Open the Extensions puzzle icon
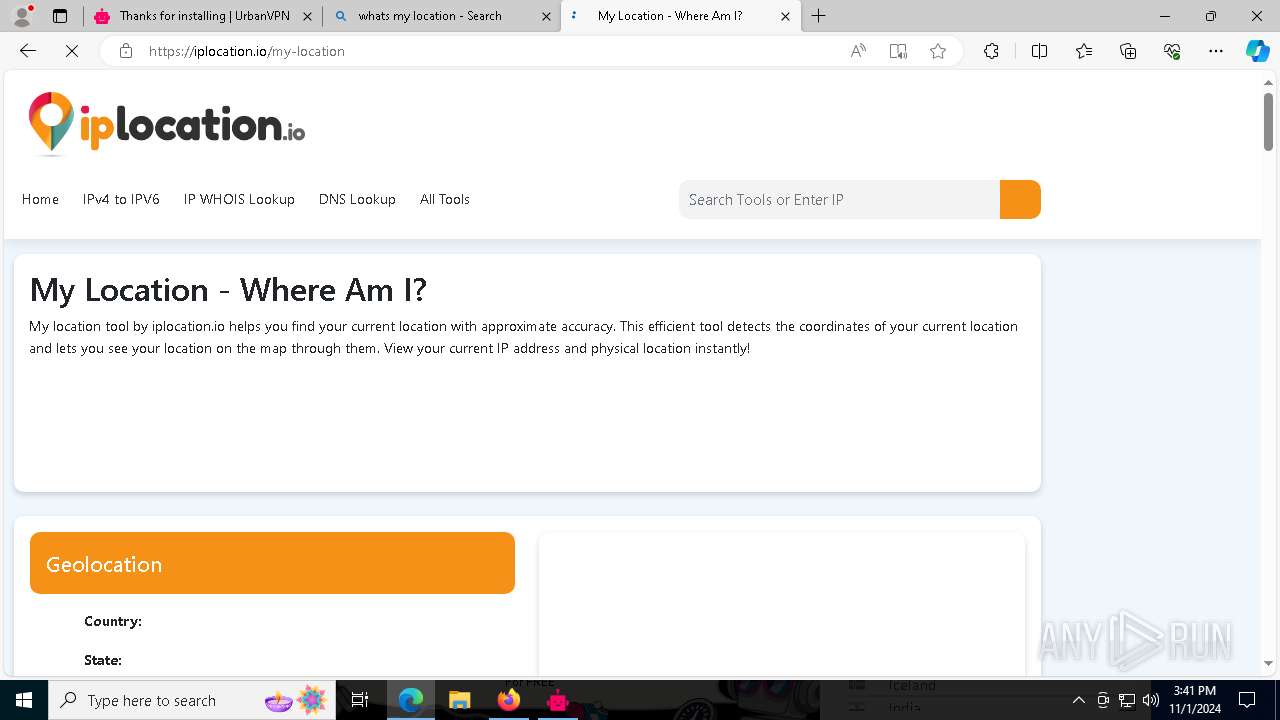This screenshot has height=720, width=1280. (x=991, y=51)
